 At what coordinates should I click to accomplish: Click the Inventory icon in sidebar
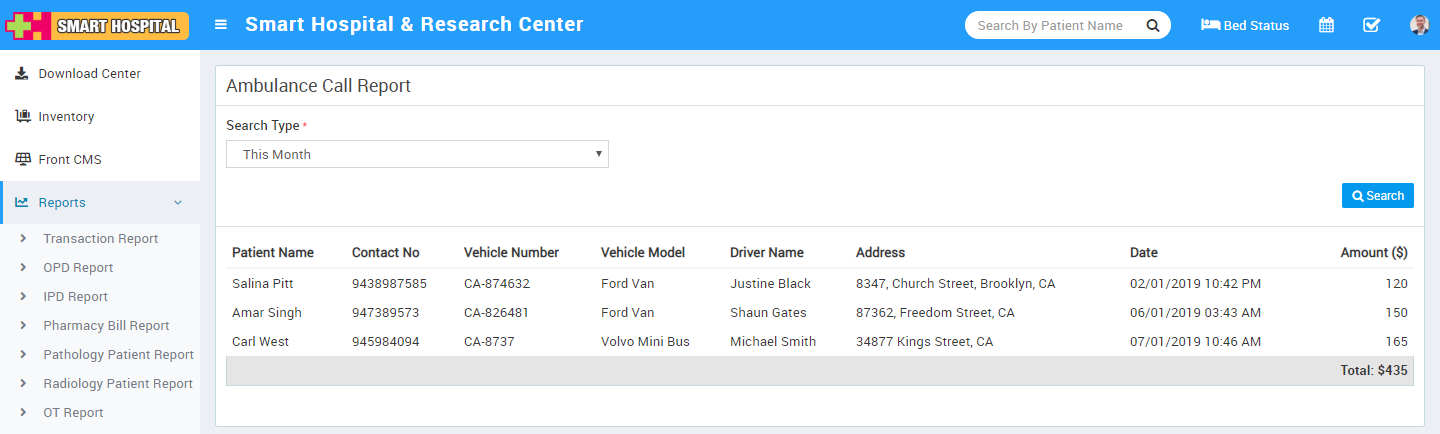pos(22,117)
